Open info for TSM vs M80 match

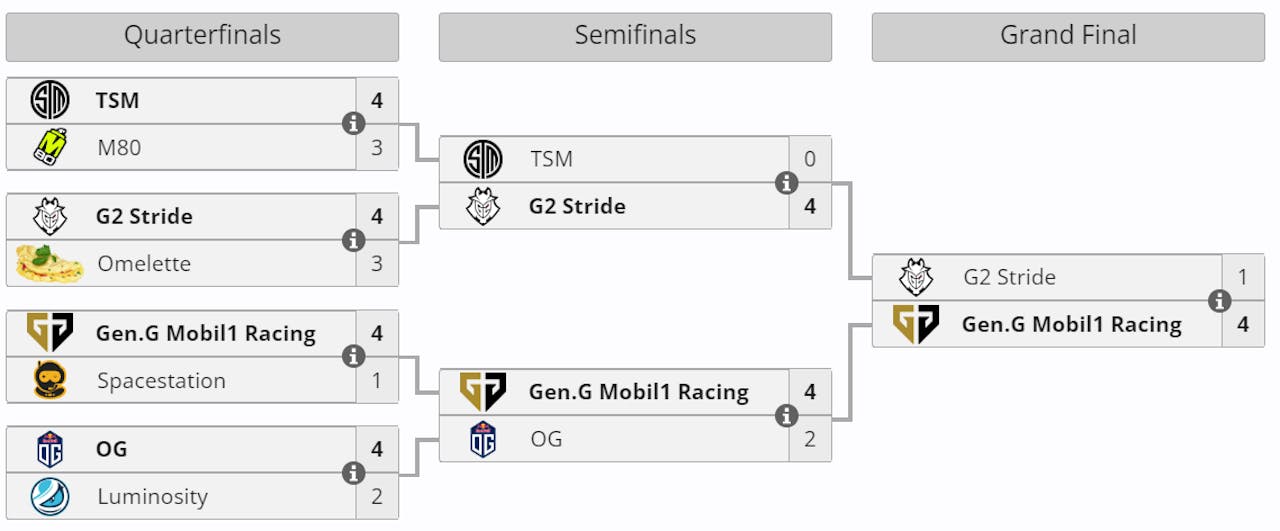click(353, 124)
